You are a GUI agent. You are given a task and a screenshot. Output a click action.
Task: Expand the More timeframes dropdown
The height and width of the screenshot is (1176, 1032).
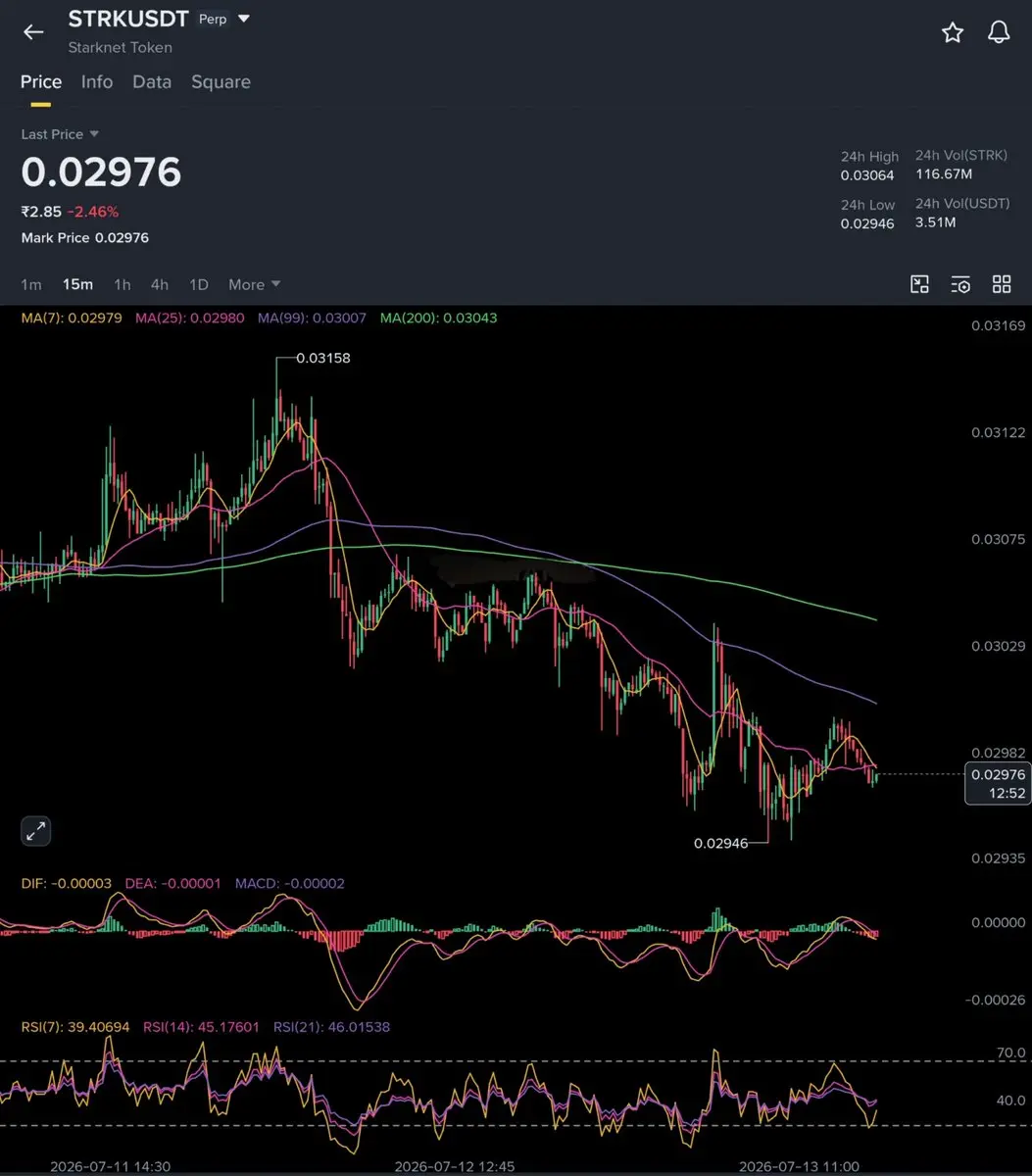(x=255, y=284)
